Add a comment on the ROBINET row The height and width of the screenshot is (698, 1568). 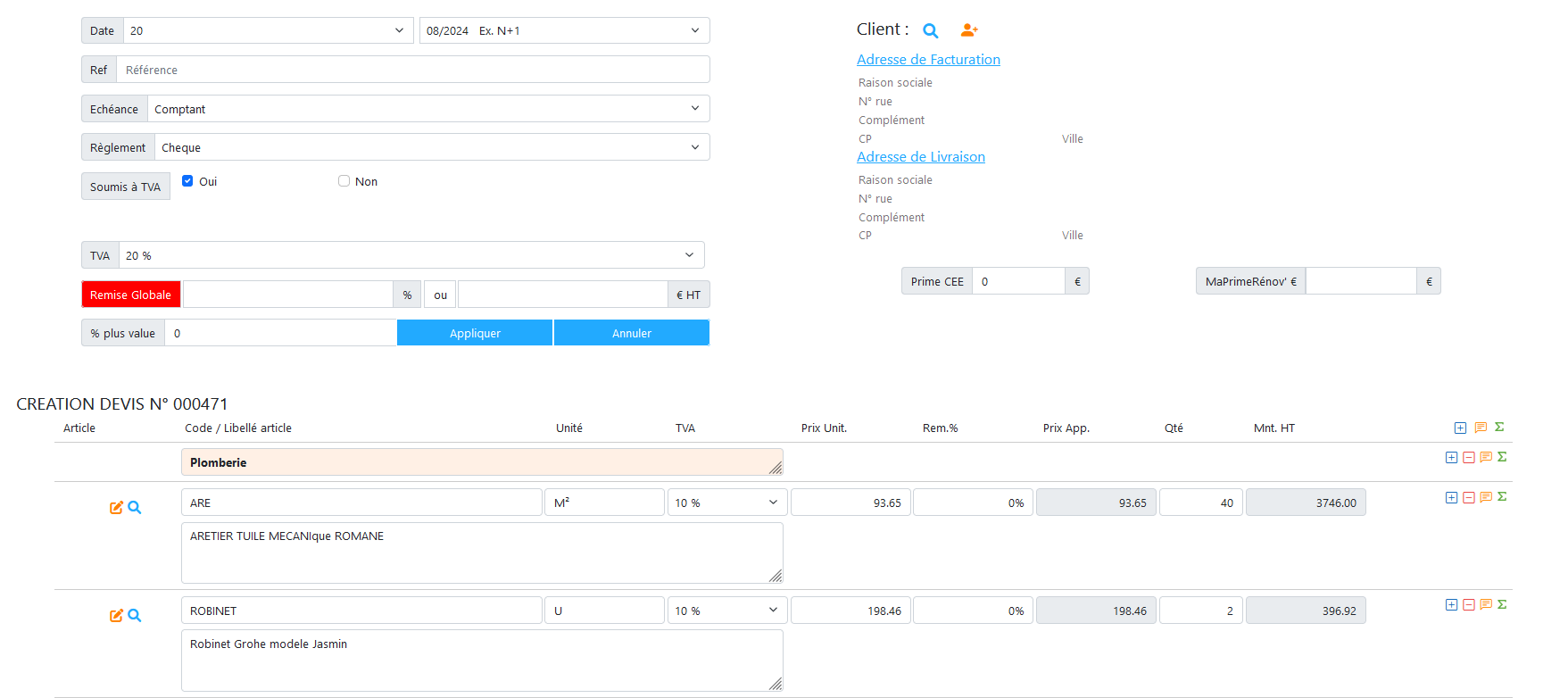click(x=1486, y=604)
